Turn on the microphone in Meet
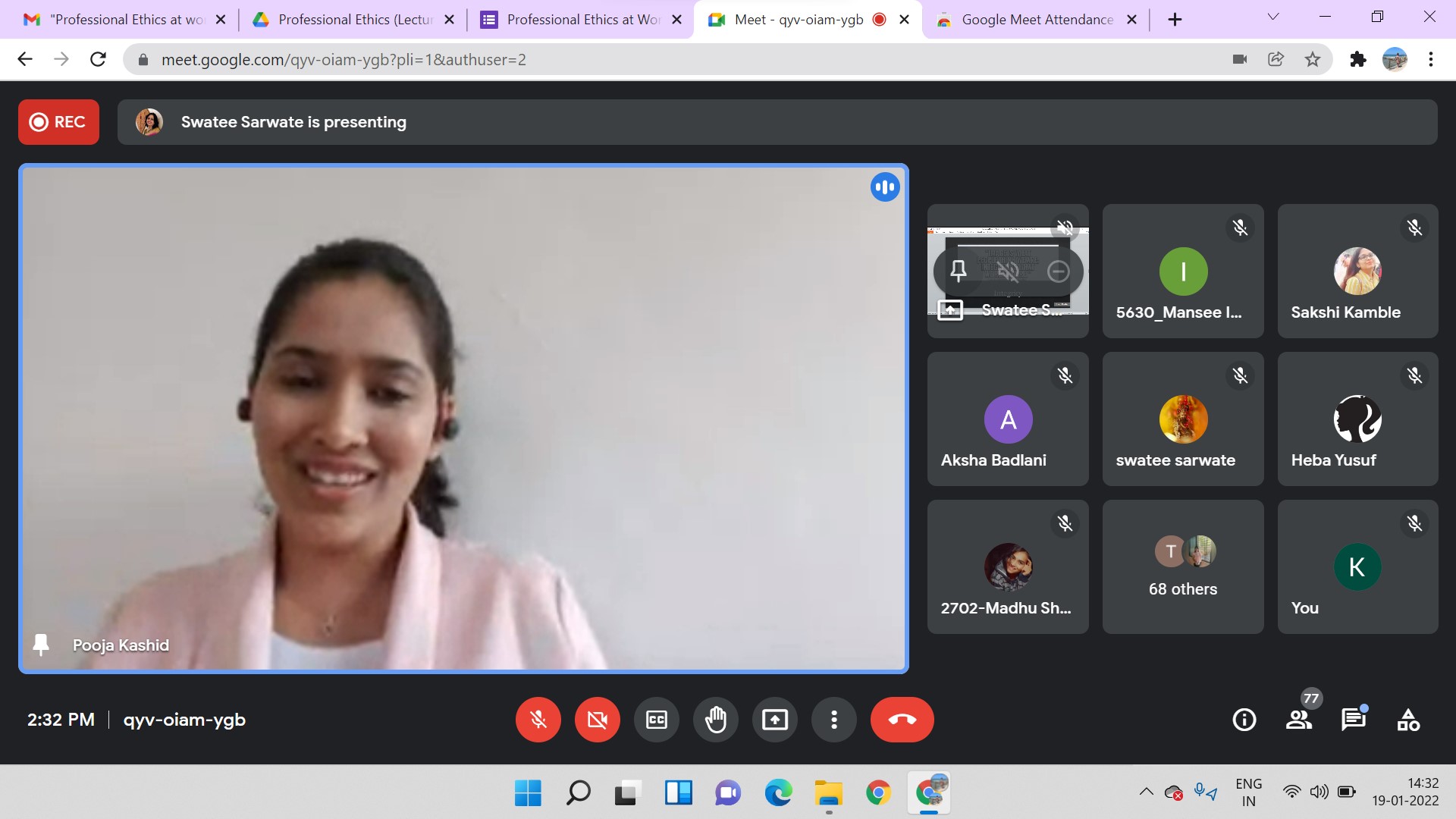This screenshot has width=1456, height=819. 538,720
